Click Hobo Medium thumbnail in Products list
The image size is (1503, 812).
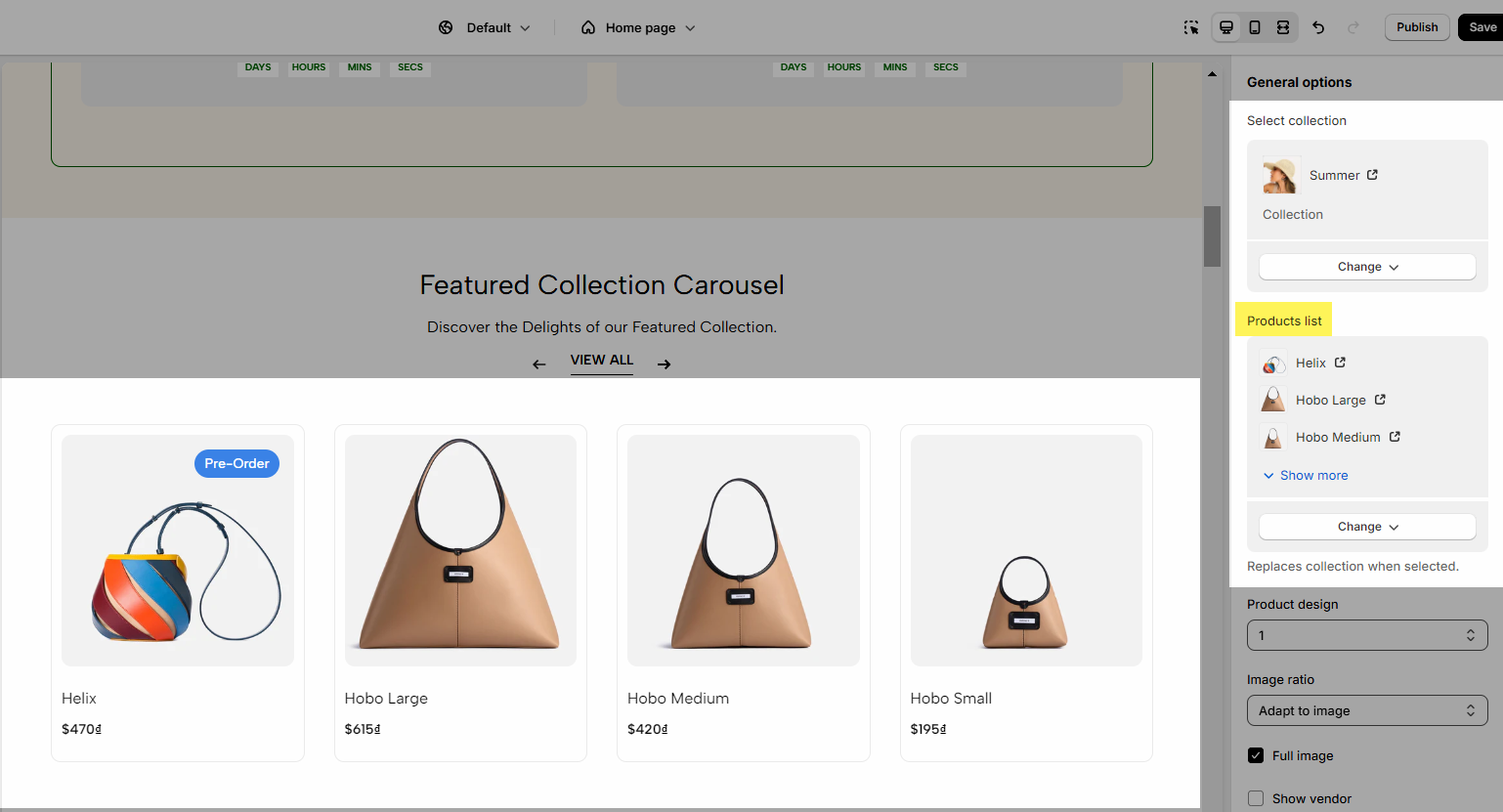(x=1273, y=437)
